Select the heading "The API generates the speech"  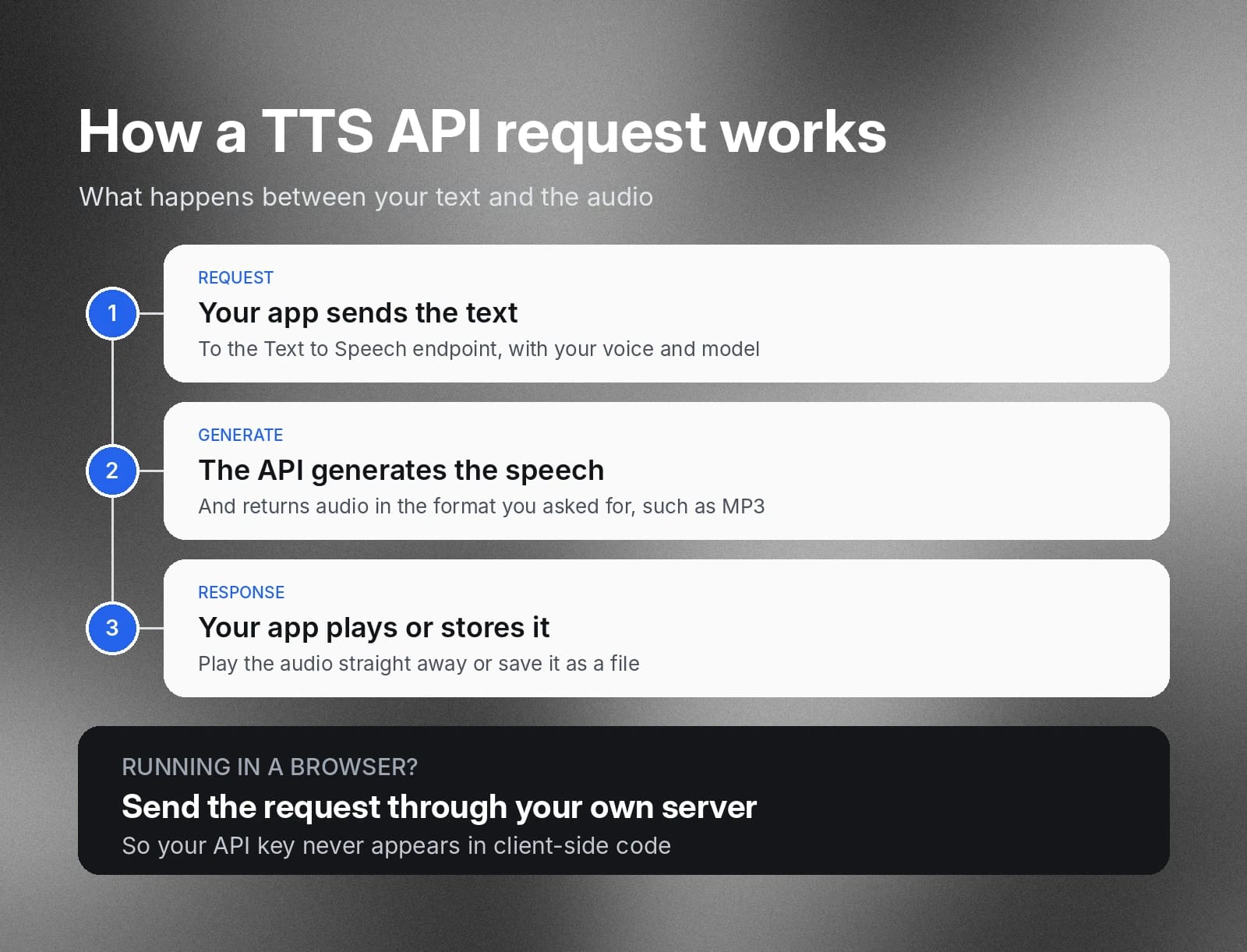click(401, 471)
